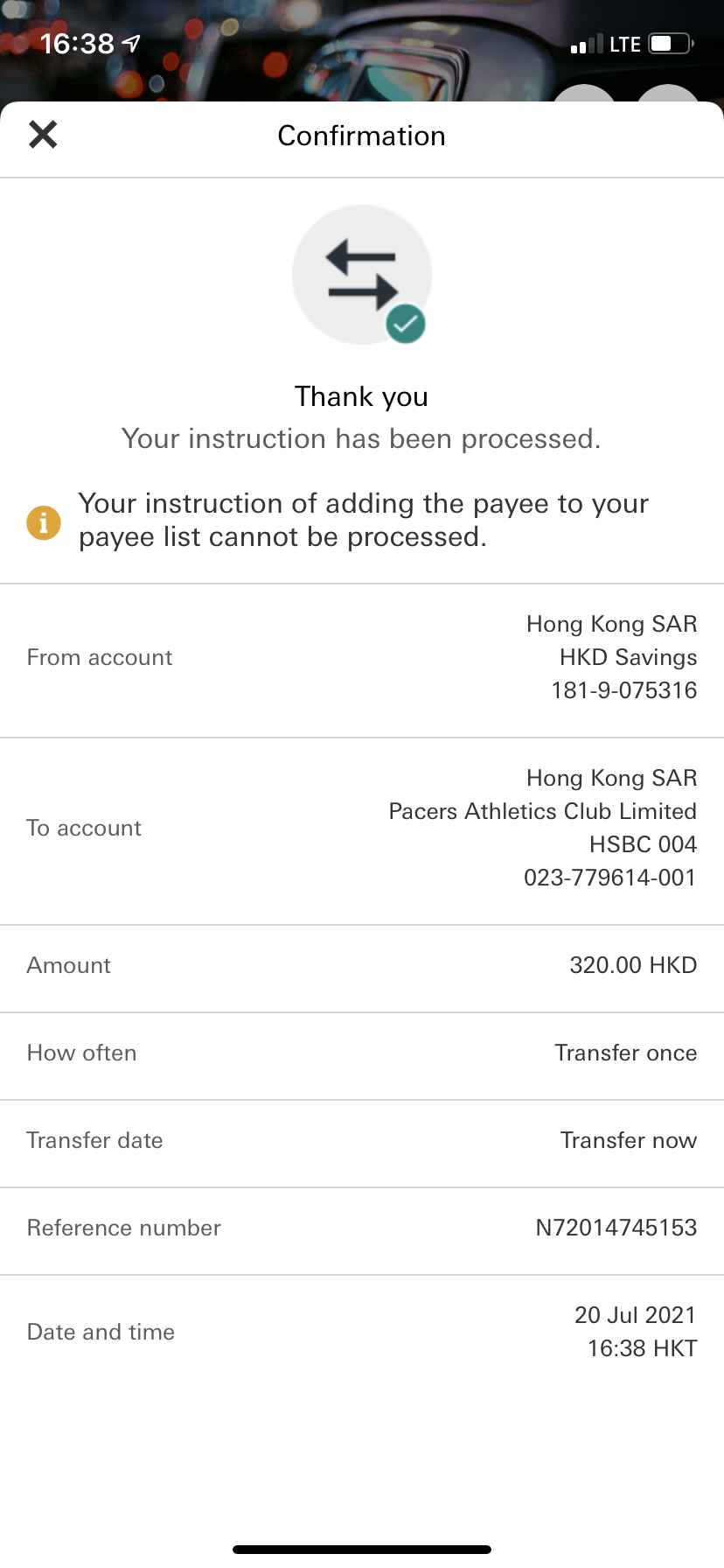
Task: Tap the payee list warning message
Action: [x=364, y=520]
